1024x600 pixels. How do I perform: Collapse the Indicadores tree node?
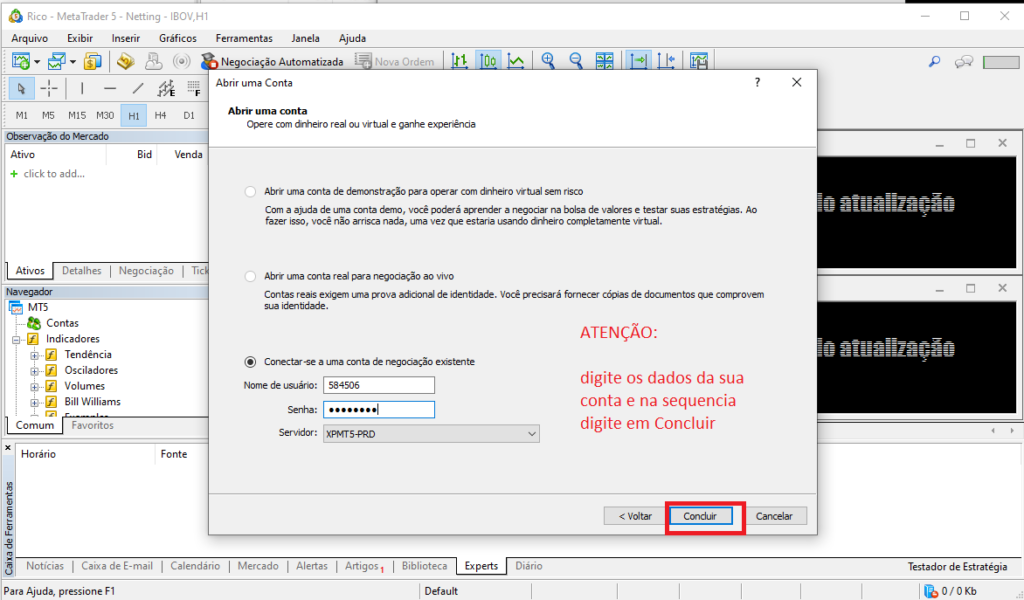coord(18,339)
